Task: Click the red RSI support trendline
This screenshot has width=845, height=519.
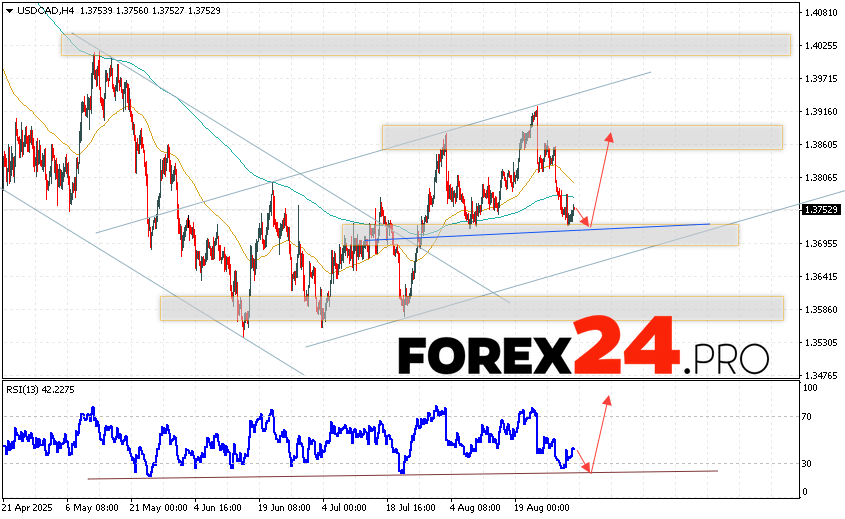Action: 400,474
